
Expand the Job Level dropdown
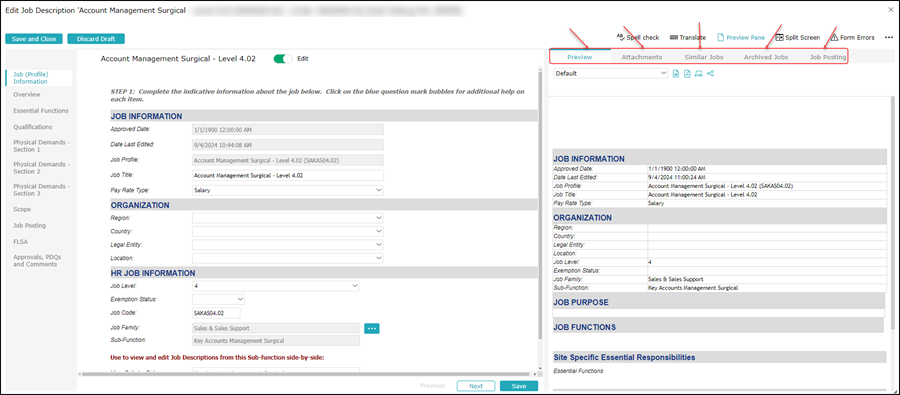pyautogui.click(x=276, y=285)
